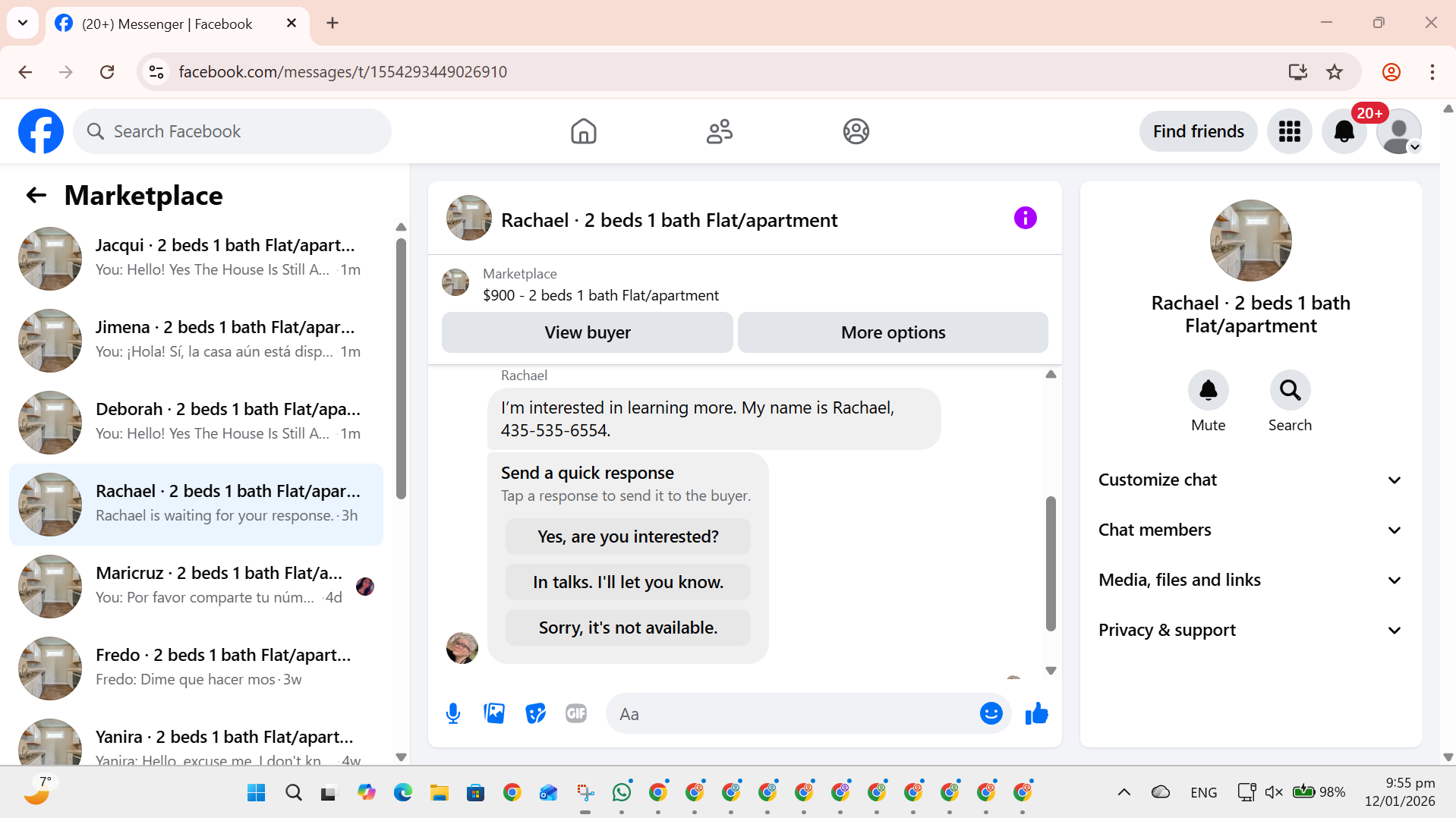Click the Find friends button

(x=1198, y=131)
